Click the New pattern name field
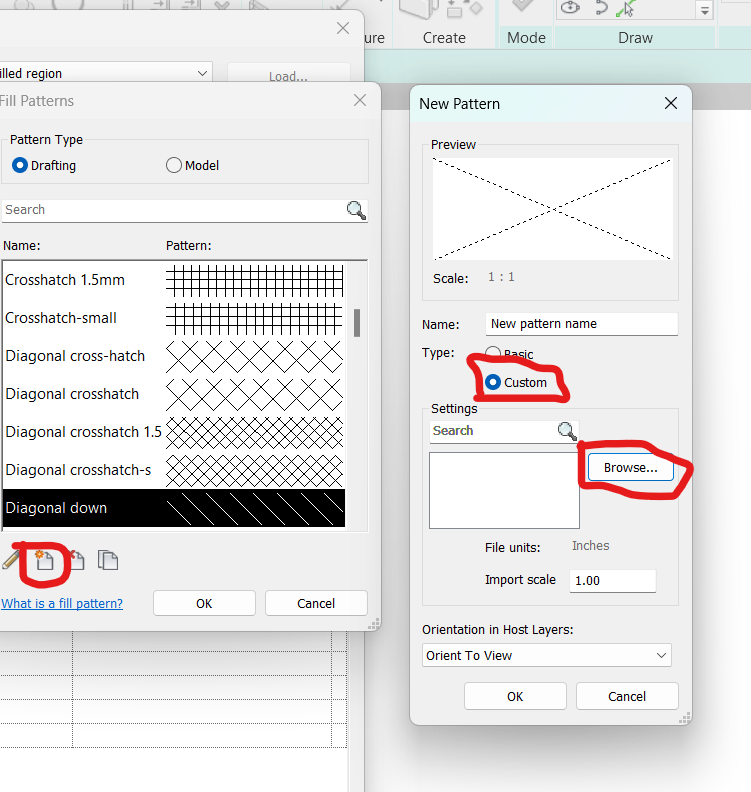Viewport: 751px width, 792px height. click(x=581, y=324)
